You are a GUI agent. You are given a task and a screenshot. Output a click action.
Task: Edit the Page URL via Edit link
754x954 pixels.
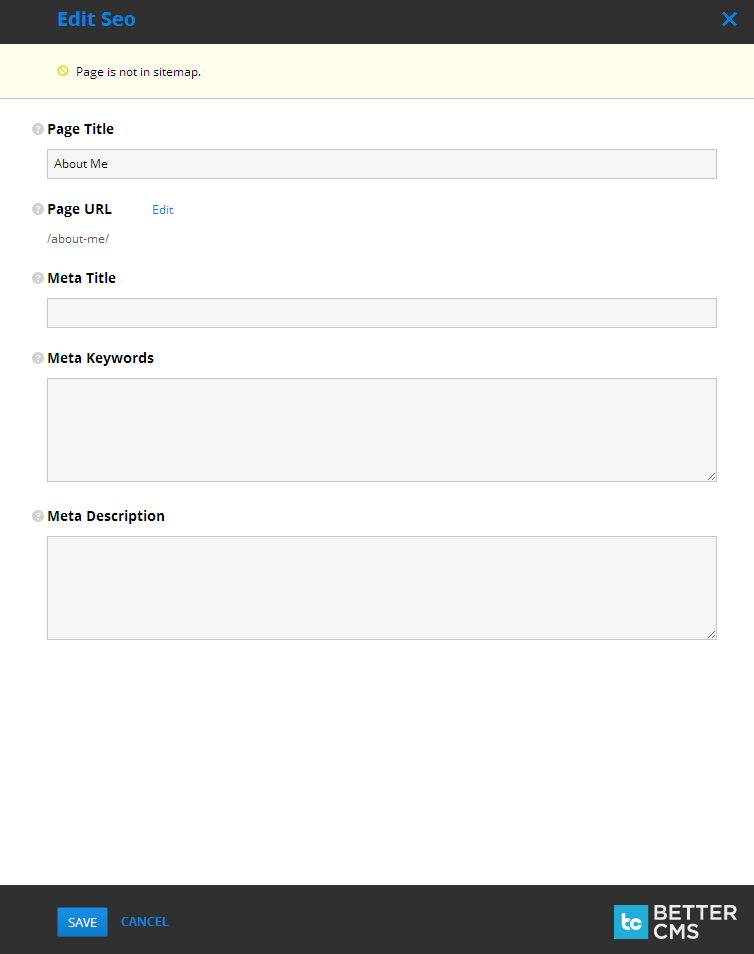click(162, 210)
